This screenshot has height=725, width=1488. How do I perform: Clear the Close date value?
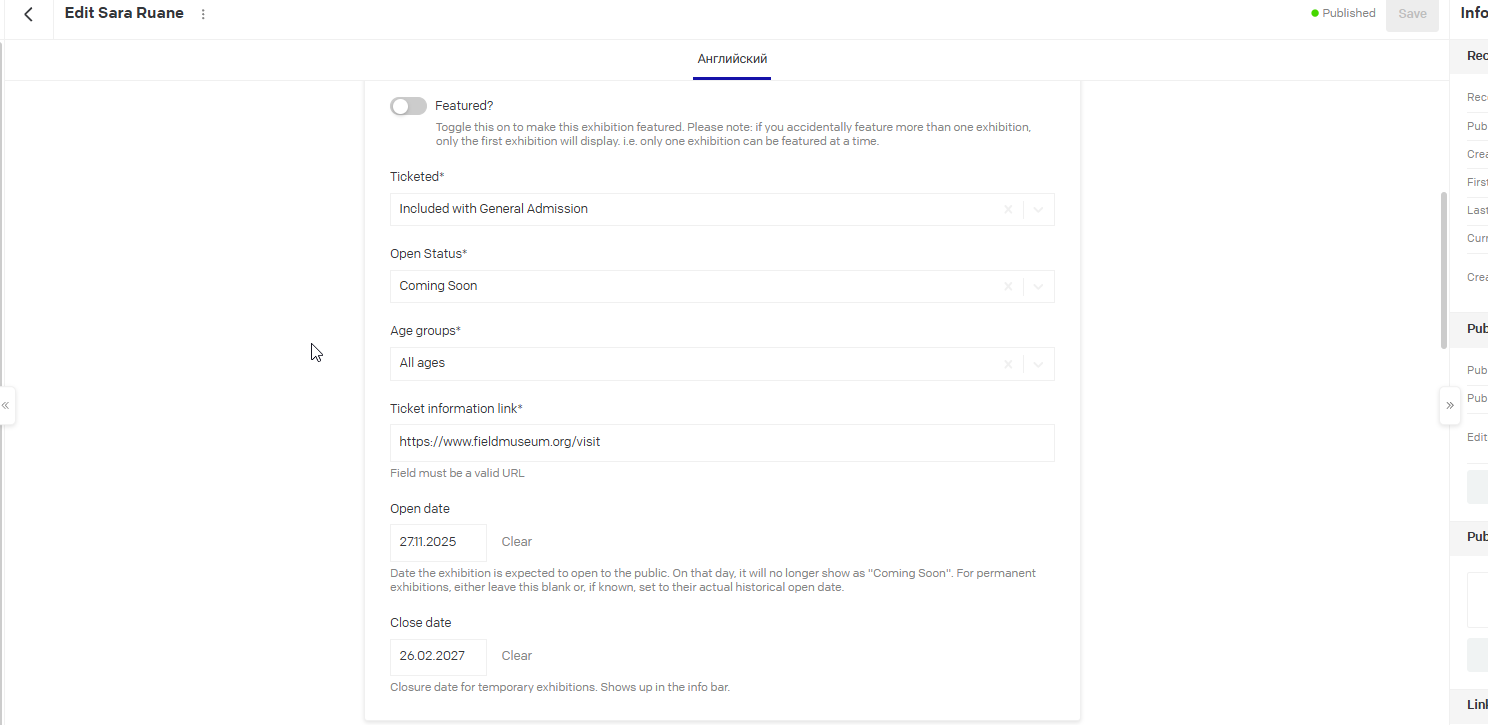coord(517,656)
